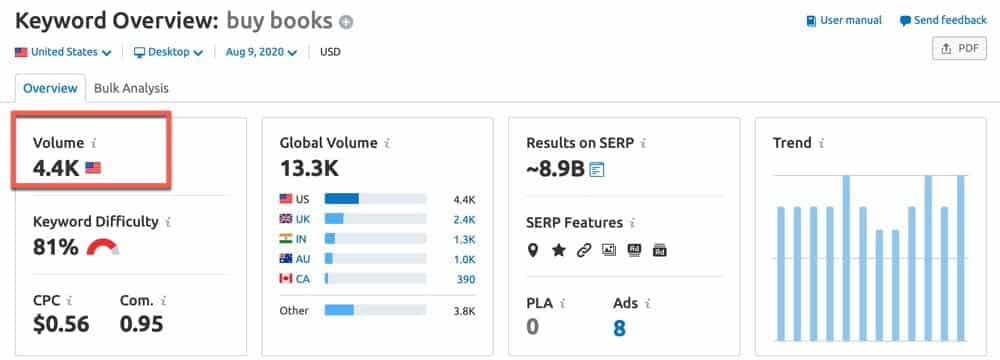1000x360 pixels.
Task: Open the Aug 9, 2020 date dropdown
Action: (x=261, y=52)
